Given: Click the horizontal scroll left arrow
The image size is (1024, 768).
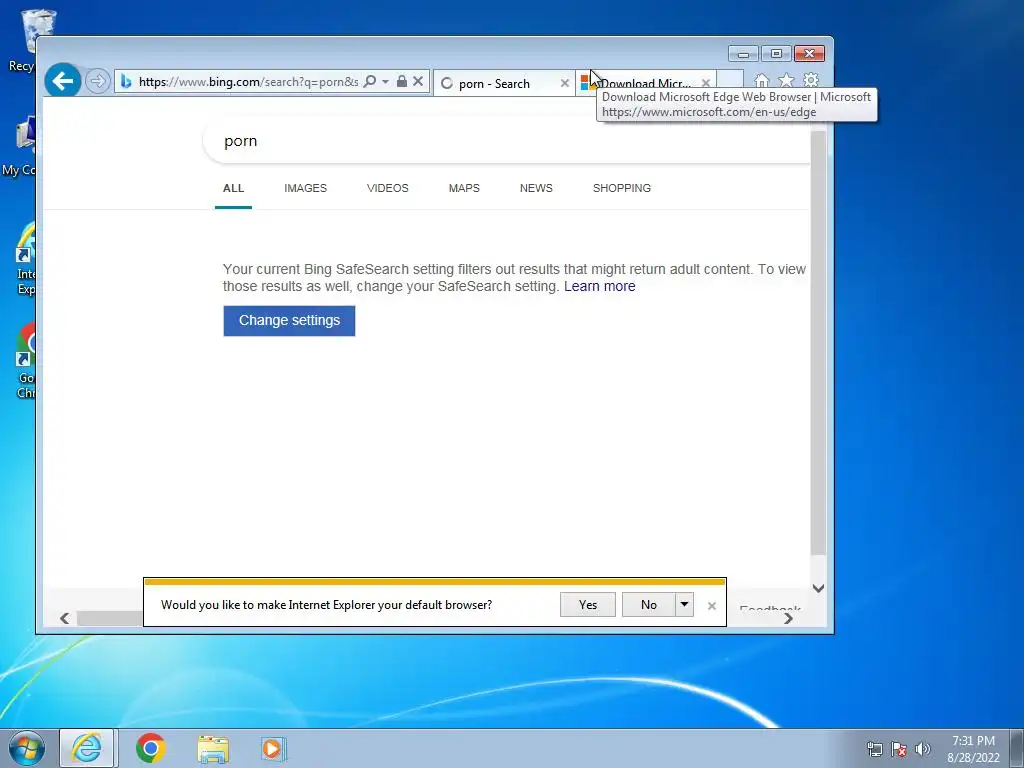Looking at the screenshot, I should (x=64, y=618).
